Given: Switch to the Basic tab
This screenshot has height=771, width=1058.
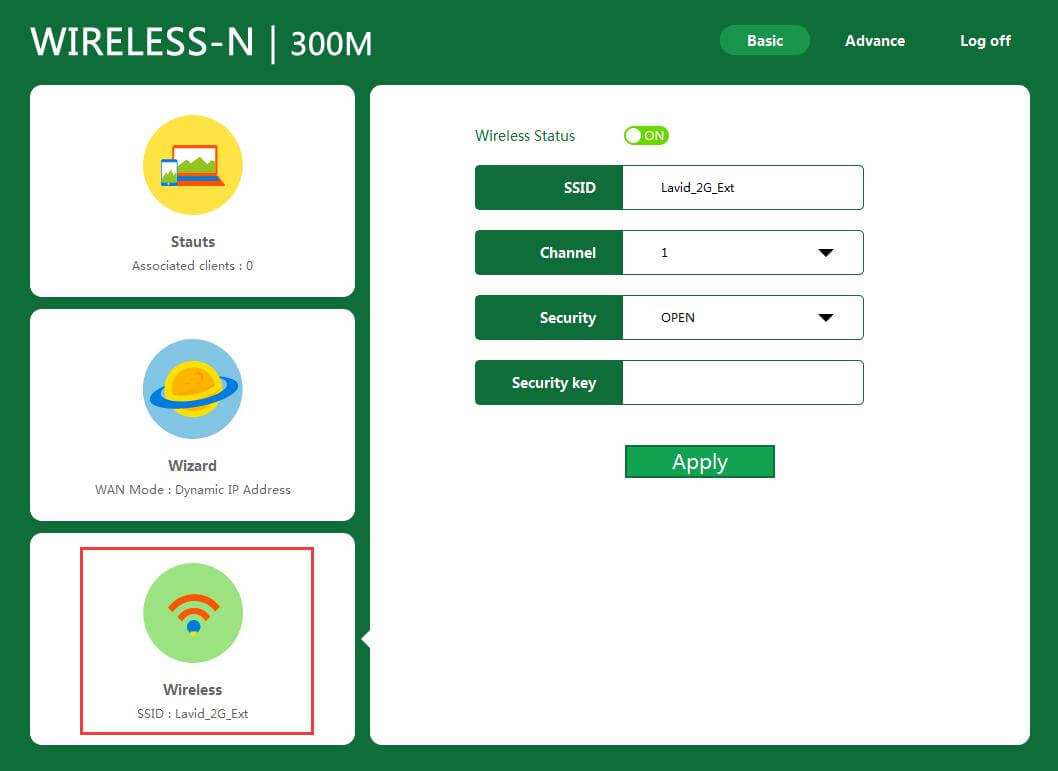Looking at the screenshot, I should pos(765,41).
